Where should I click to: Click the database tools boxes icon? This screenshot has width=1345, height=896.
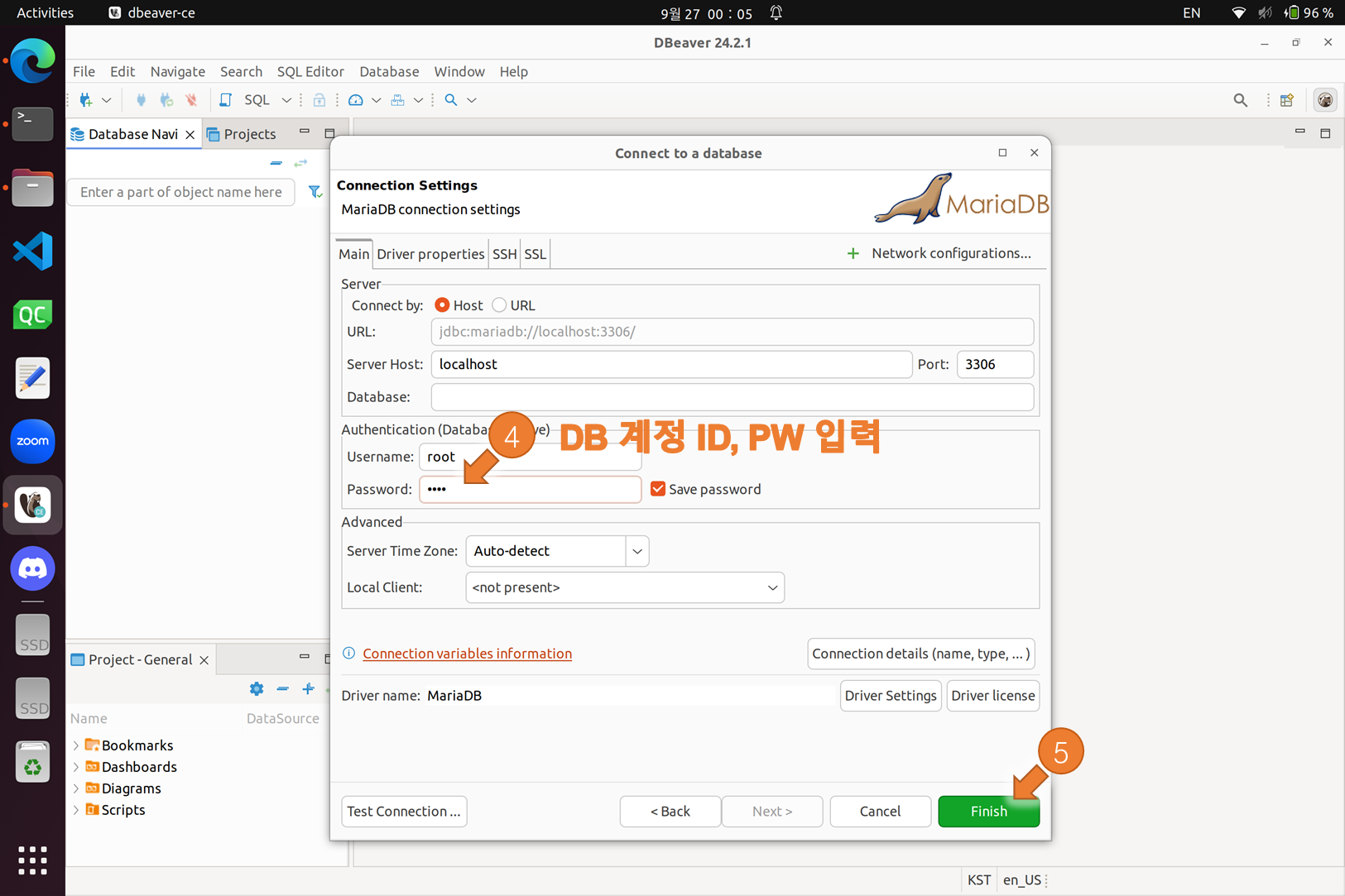click(x=398, y=100)
